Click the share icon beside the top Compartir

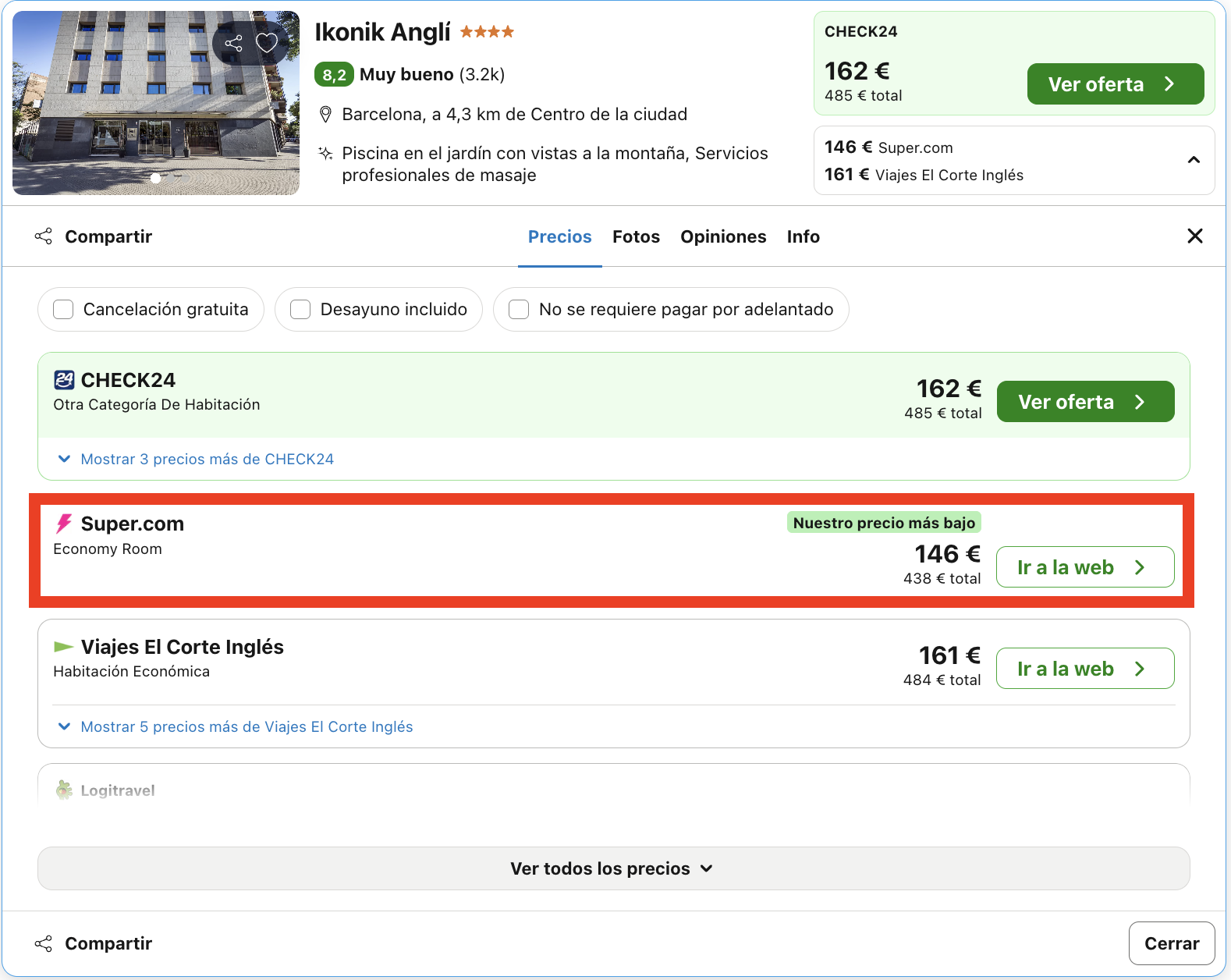pos(44,236)
